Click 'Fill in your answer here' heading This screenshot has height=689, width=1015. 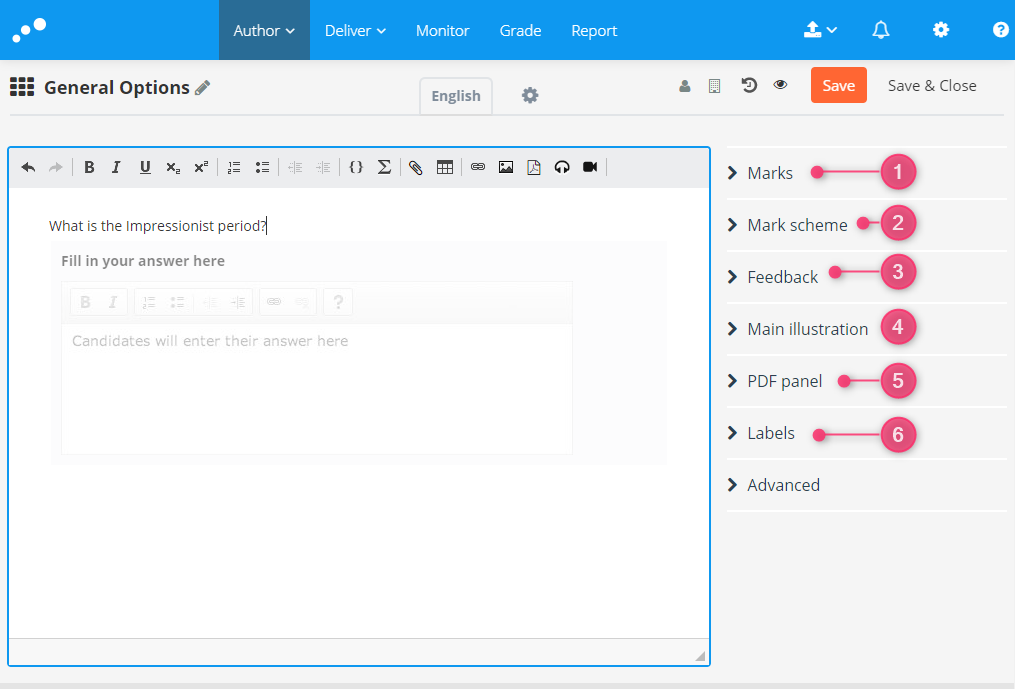tap(143, 261)
